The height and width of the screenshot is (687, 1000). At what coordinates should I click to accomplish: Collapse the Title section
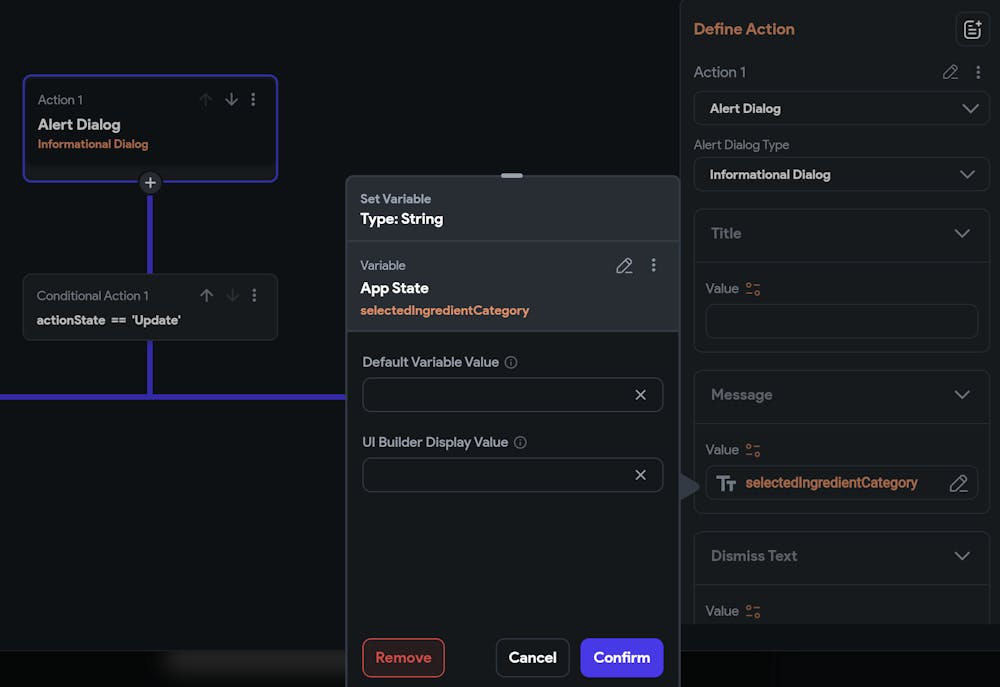tap(962, 233)
